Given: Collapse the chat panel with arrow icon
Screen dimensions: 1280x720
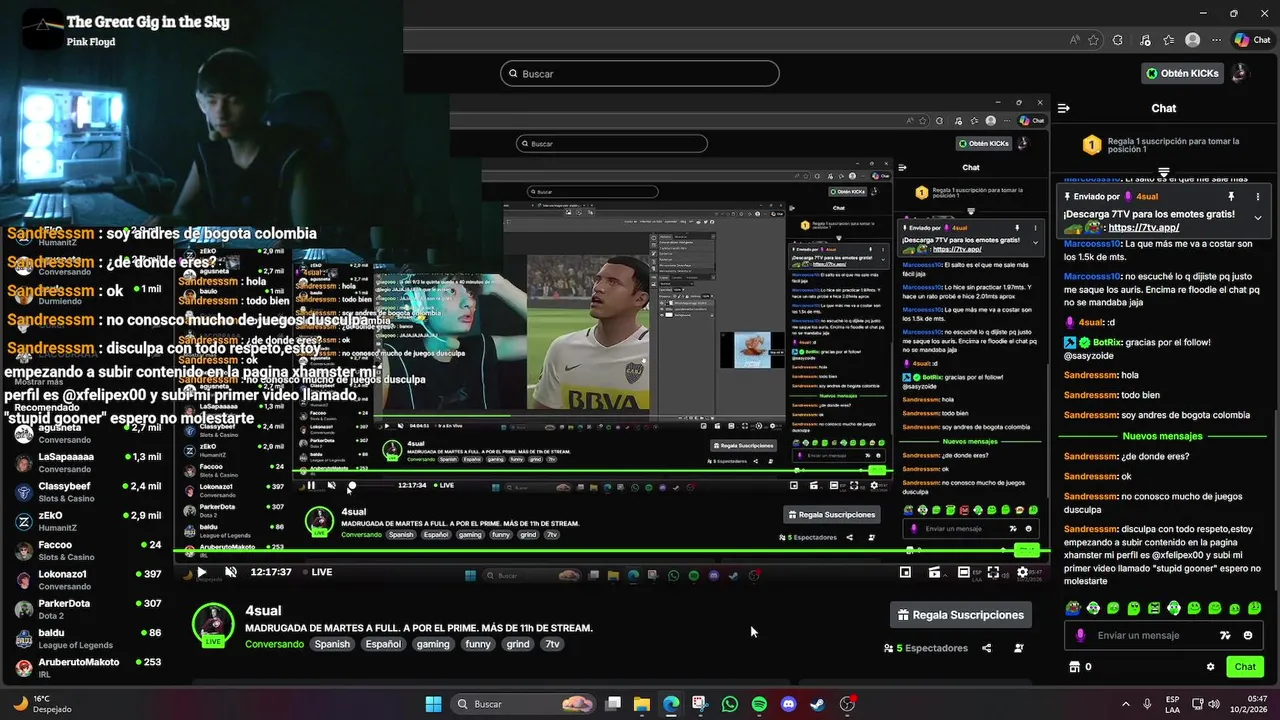Looking at the screenshot, I should coord(1064,108).
